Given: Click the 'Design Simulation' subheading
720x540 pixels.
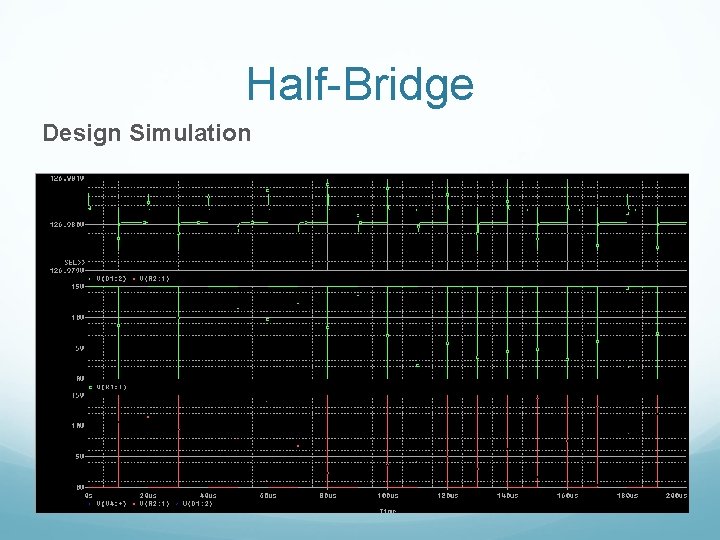Looking at the screenshot, I should pos(147,133).
